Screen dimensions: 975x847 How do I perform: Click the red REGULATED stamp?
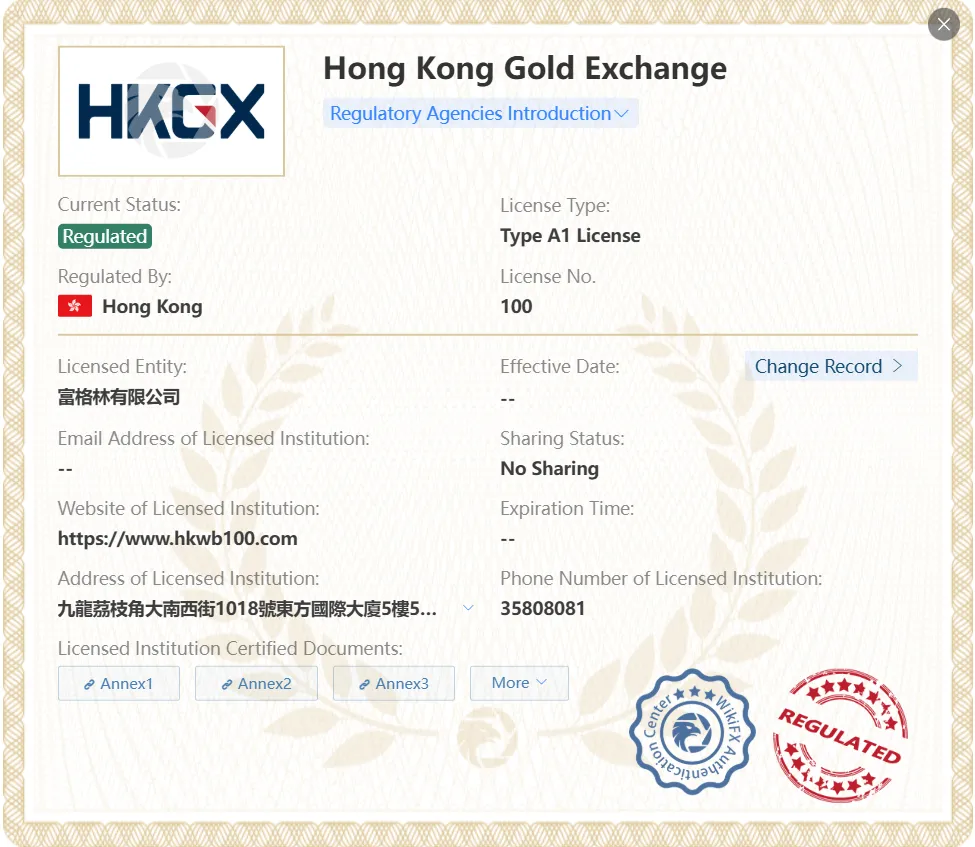point(841,734)
